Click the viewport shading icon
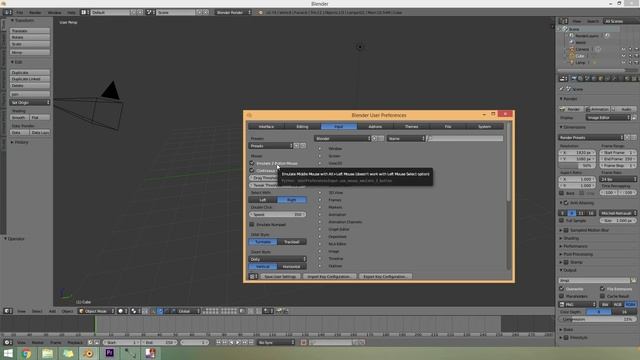640x360 pixels. (122, 311)
